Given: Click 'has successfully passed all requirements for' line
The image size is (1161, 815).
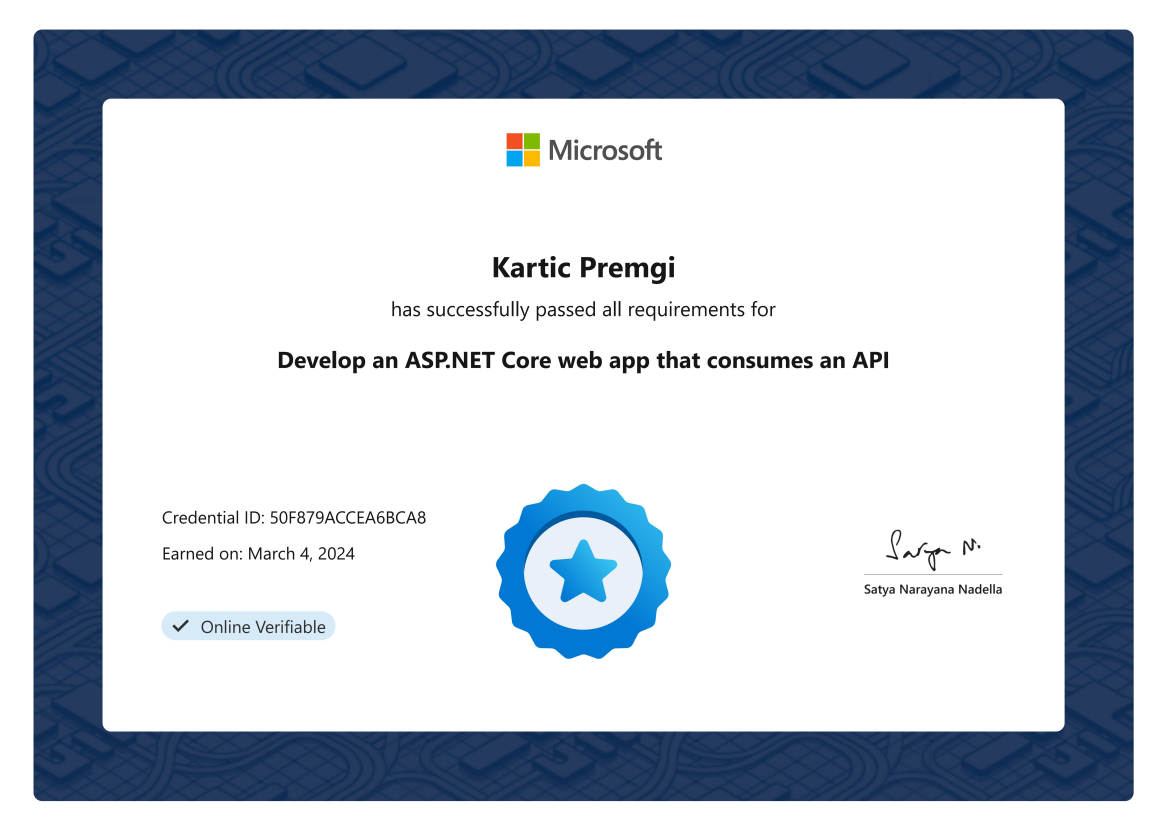Looking at the screenshot, I should tap(583, 309).
